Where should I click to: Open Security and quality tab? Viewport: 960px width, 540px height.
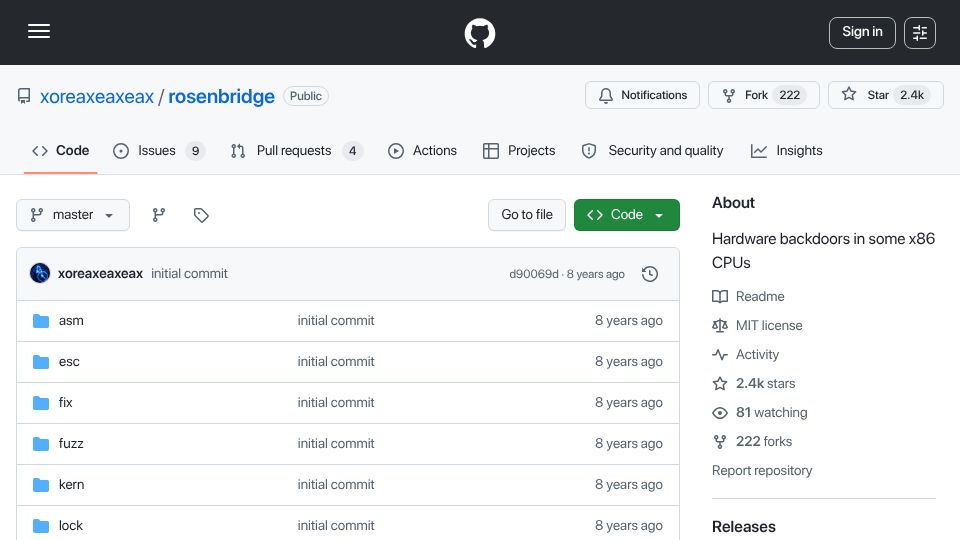pos(653,151)
